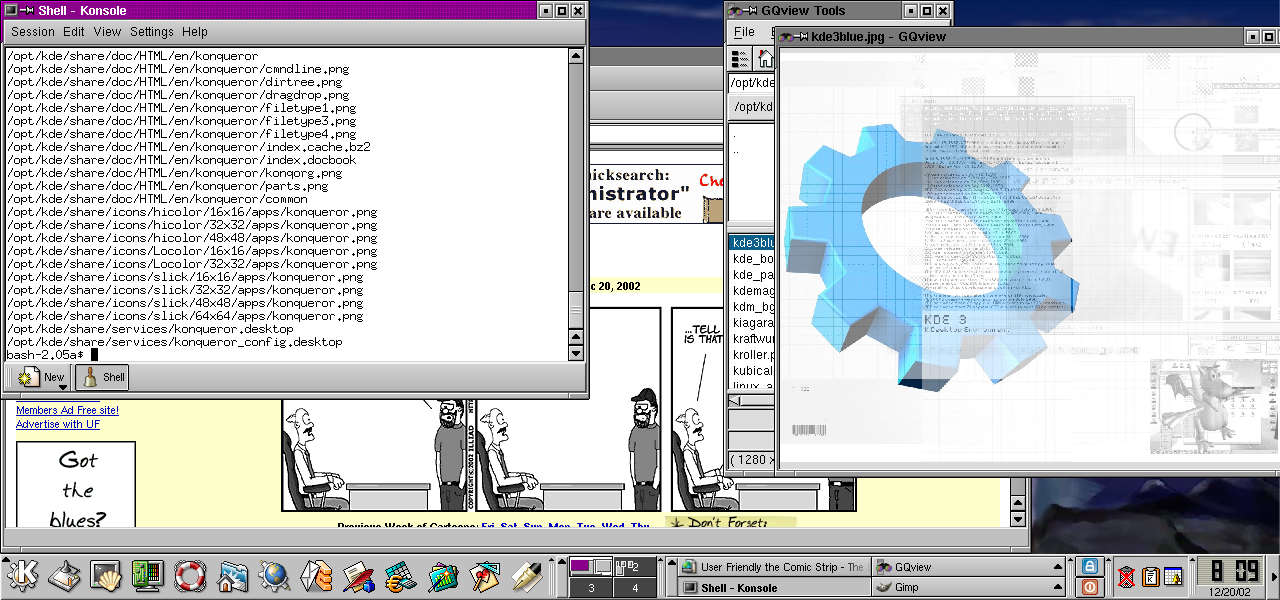This screenshot has height=600, width=1280.
Task: Follow the Advertise with UF link
Action: point(58,424)
